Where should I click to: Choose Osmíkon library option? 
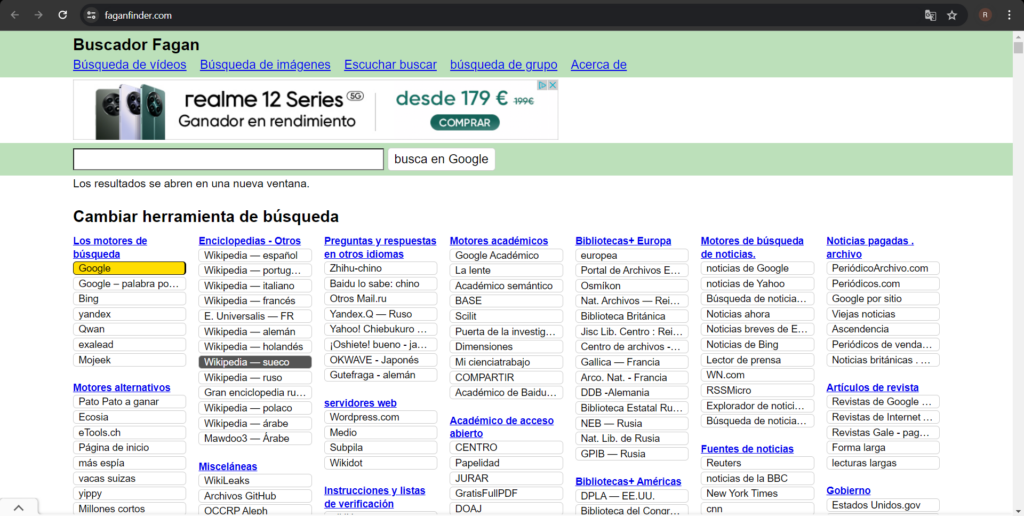pyautogui.click(x=632, y=286)
